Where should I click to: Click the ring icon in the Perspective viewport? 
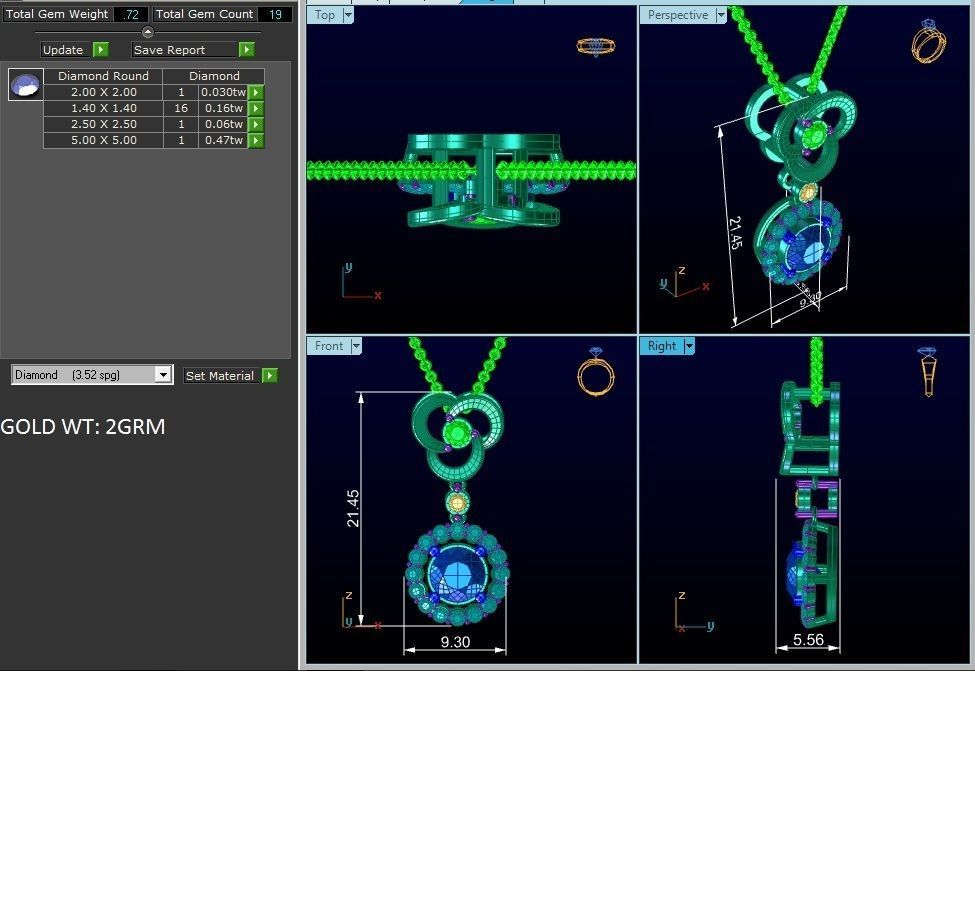[929, 40]
